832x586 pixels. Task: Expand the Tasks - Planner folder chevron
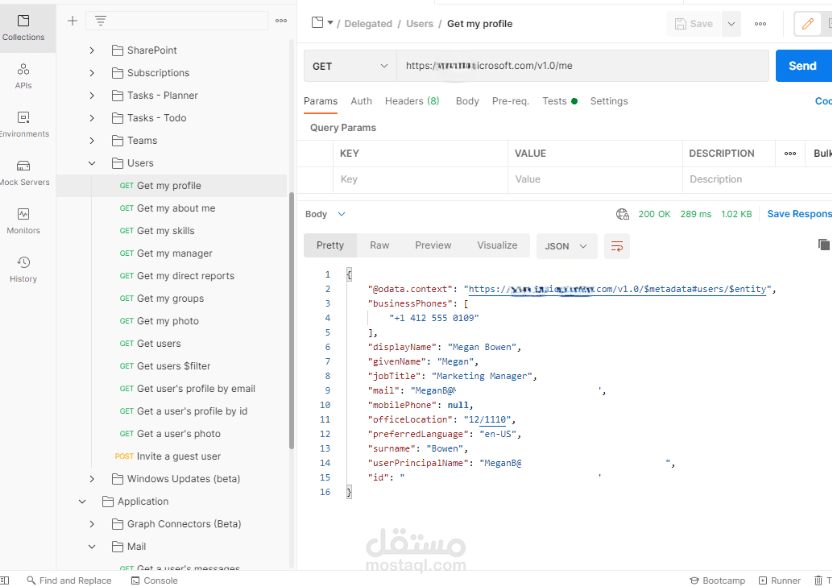[x=92, y=96]
